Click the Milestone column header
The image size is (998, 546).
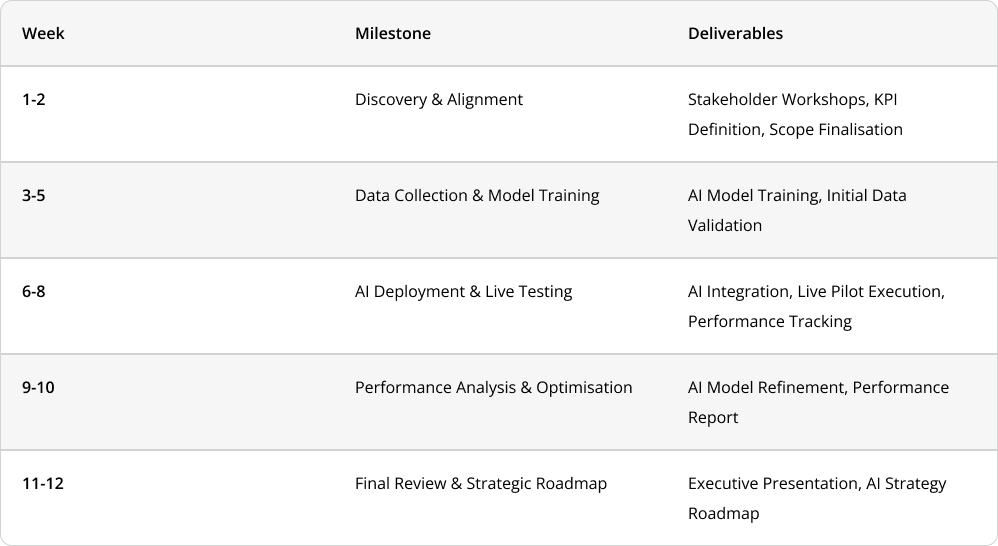click(393, 33)
